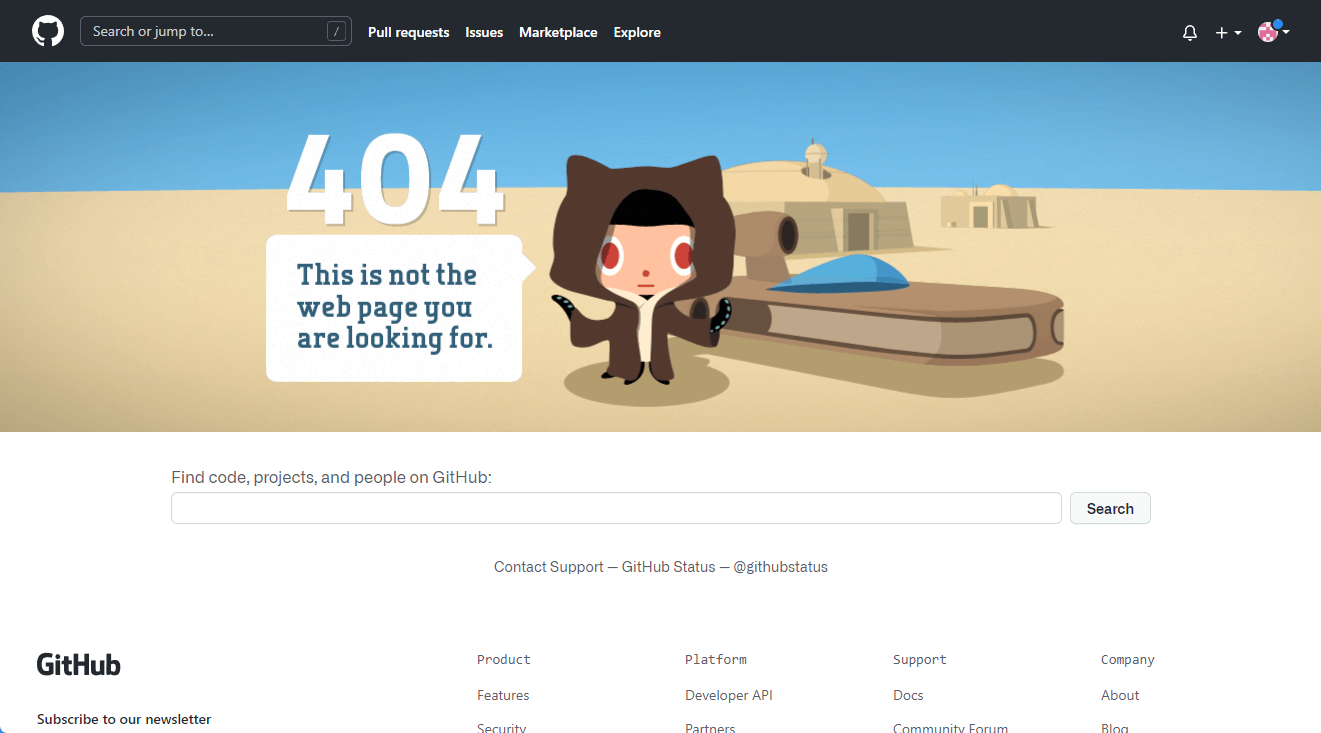The height and width of the screenshot is (733, 1321).
Task: Open Developer API footer link
Action: [x=728, y=695]
